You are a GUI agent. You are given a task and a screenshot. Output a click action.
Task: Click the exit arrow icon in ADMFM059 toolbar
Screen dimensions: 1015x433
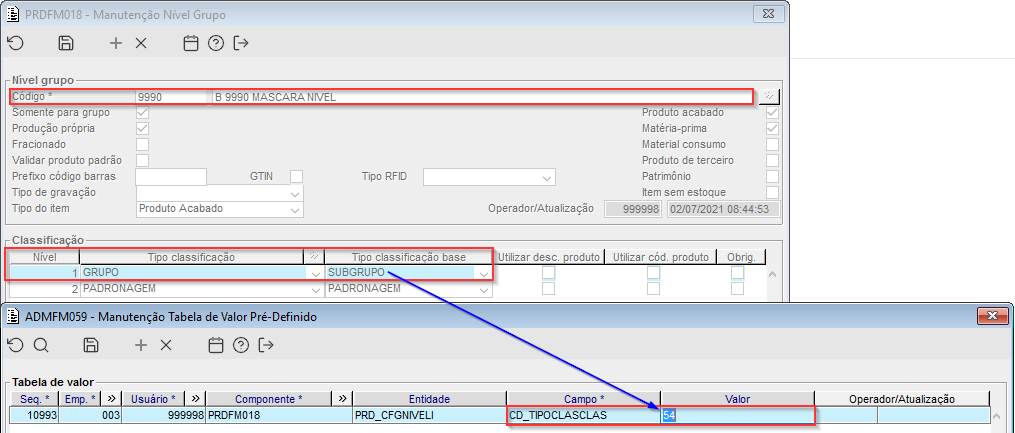pos(265,345)
